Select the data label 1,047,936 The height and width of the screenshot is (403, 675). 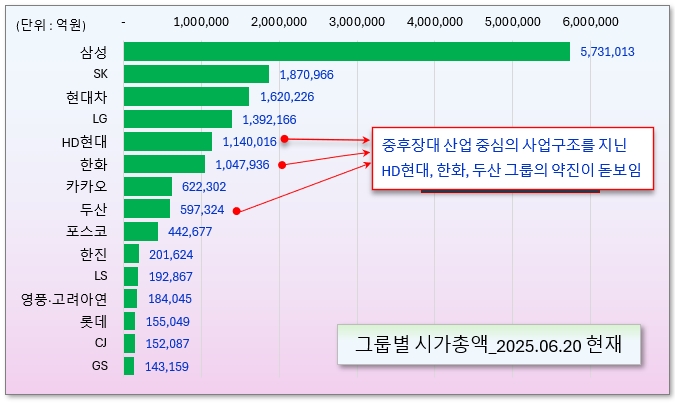(x=242, y=165)
